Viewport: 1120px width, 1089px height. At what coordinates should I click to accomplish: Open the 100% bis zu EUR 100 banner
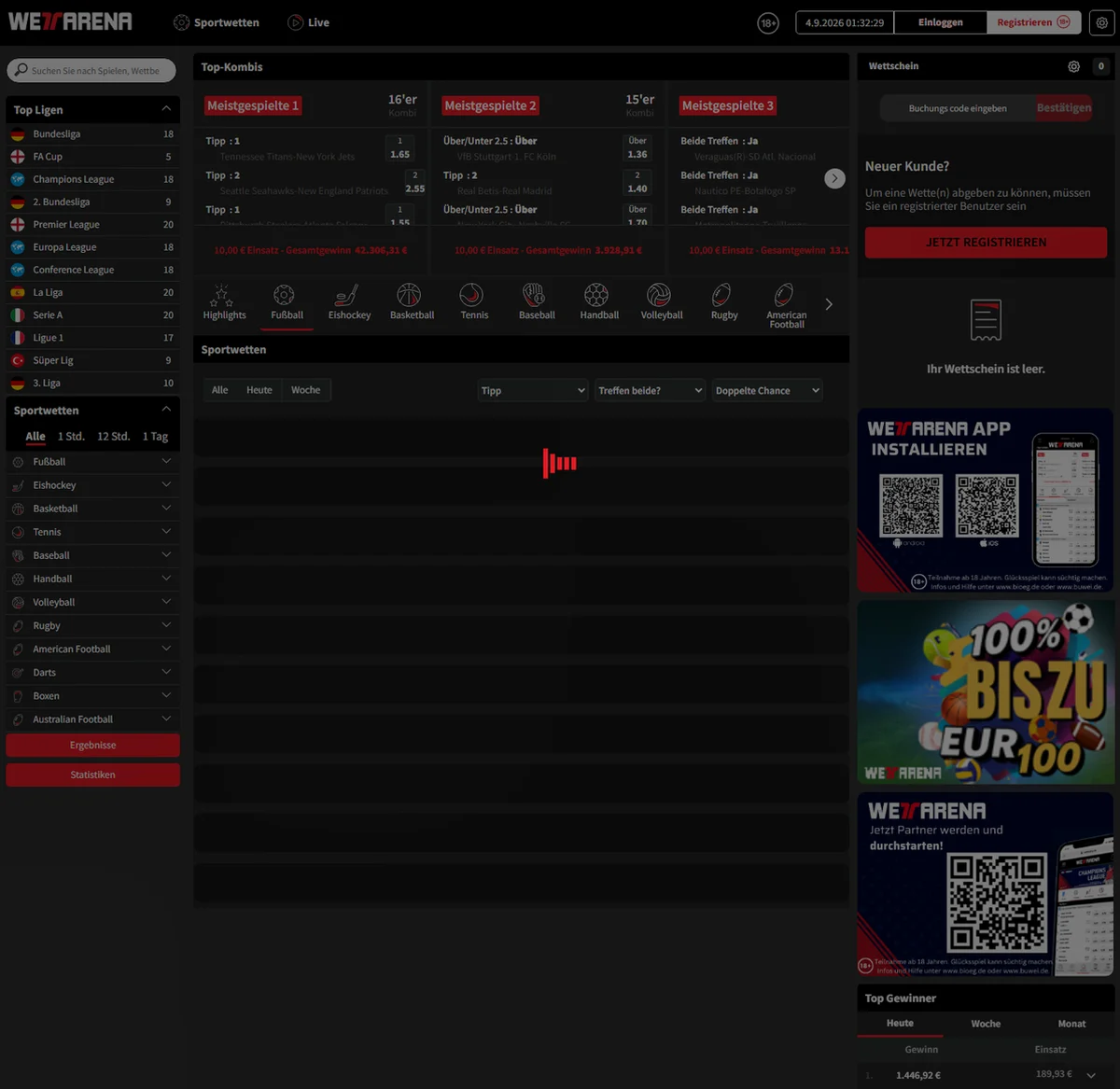click(x=986, y=691)
